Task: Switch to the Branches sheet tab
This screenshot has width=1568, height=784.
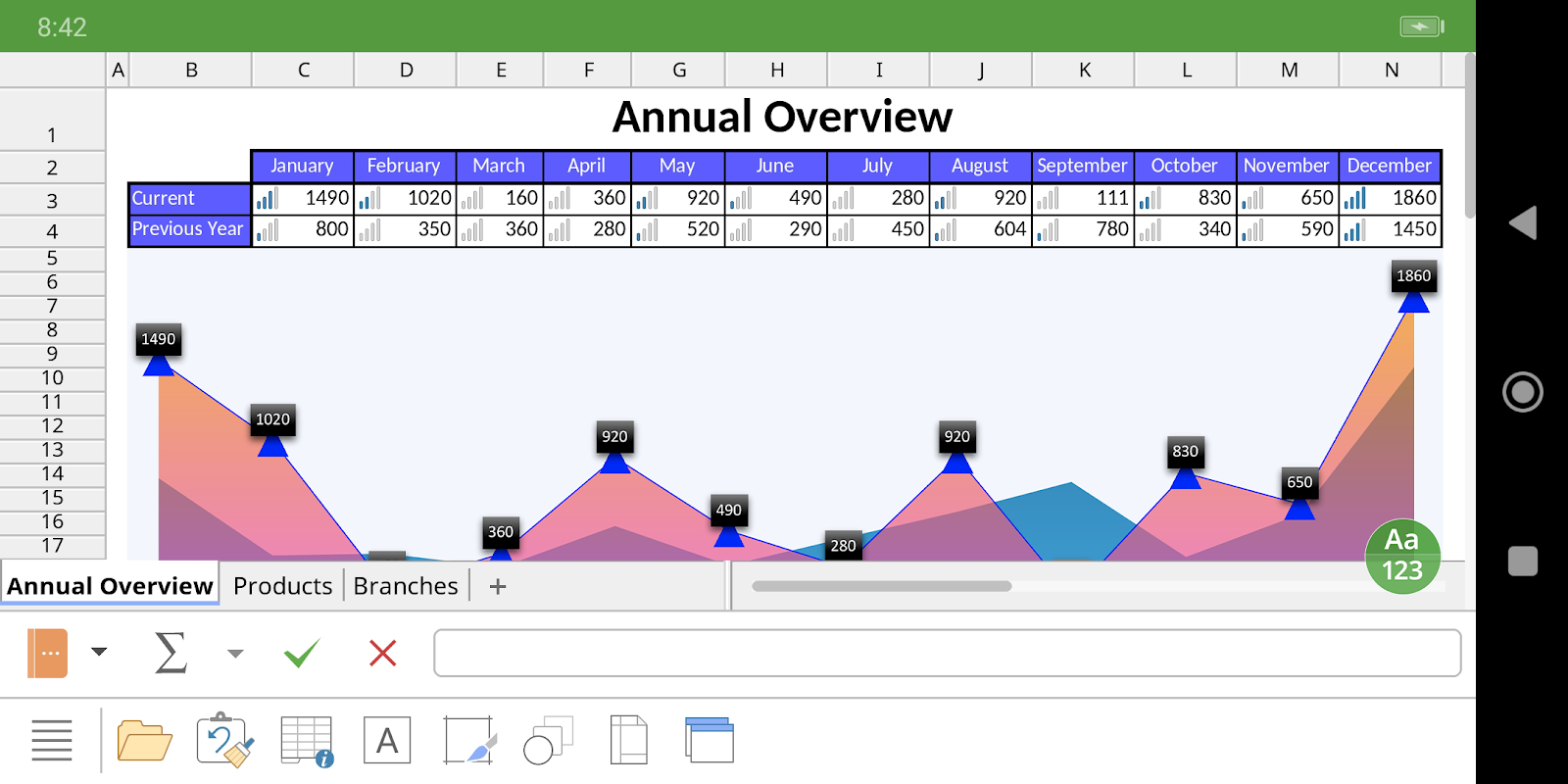Action: coord(406,586)
